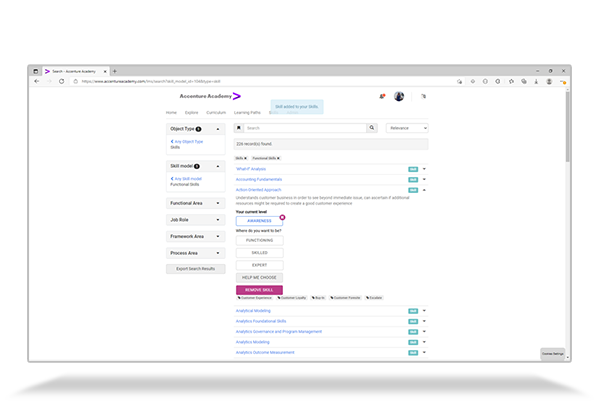Click the Any Object Type back link
This screenshot has width=600, height=402.
[x=187, y=142]
